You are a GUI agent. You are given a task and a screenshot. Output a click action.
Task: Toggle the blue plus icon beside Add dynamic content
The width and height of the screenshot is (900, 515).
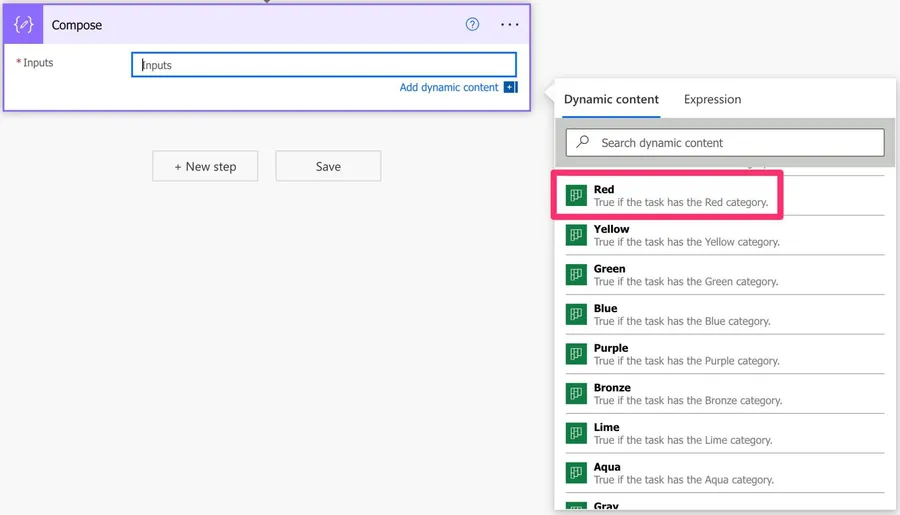(510, 87)
